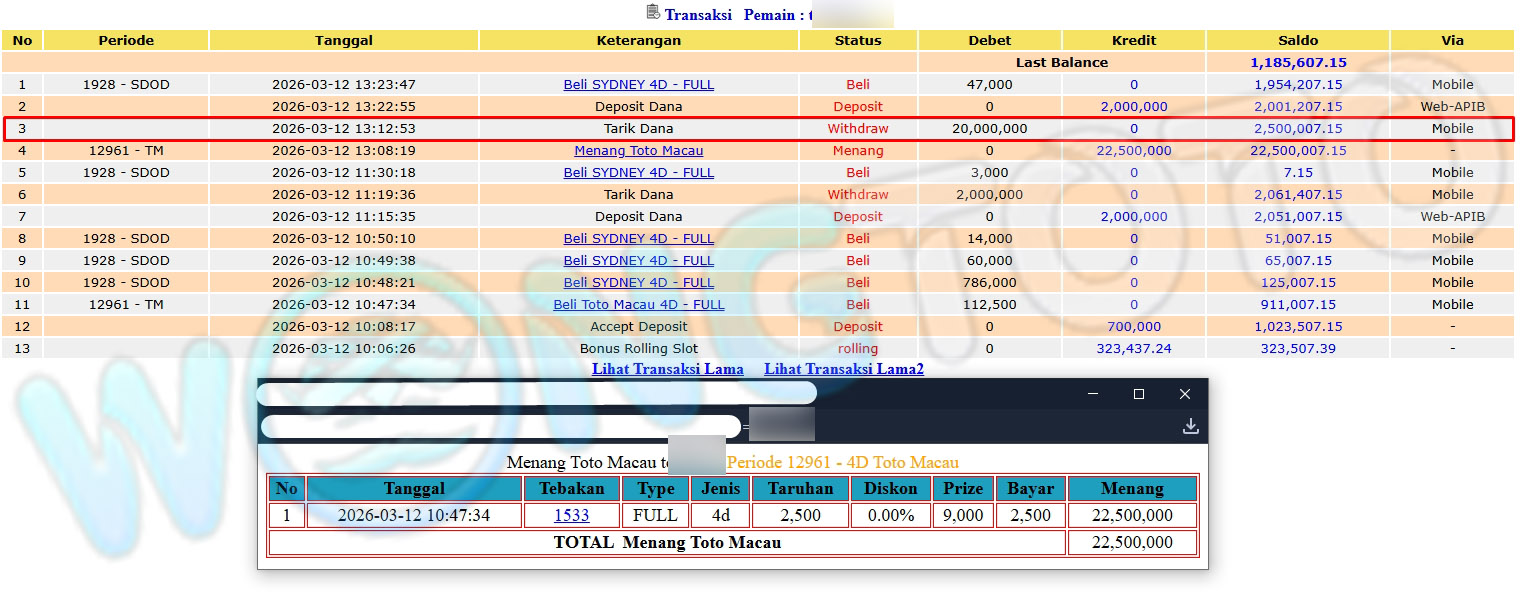Open Beli SYDNEY 4D link dated 10:50:10
Image resolution: width=1521 pixels, height=611 pixels.
point(638,239)
